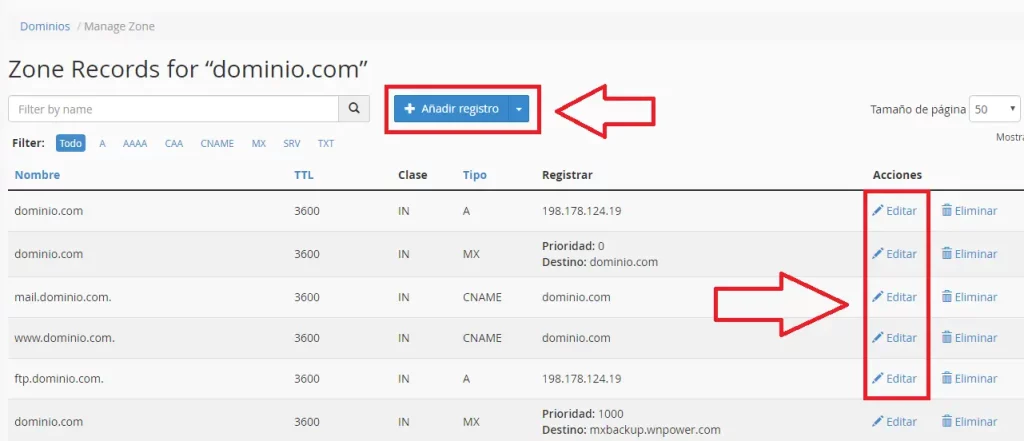Focus the Filter by name input field
The image size is (1024, 441).
coord(173,109)
